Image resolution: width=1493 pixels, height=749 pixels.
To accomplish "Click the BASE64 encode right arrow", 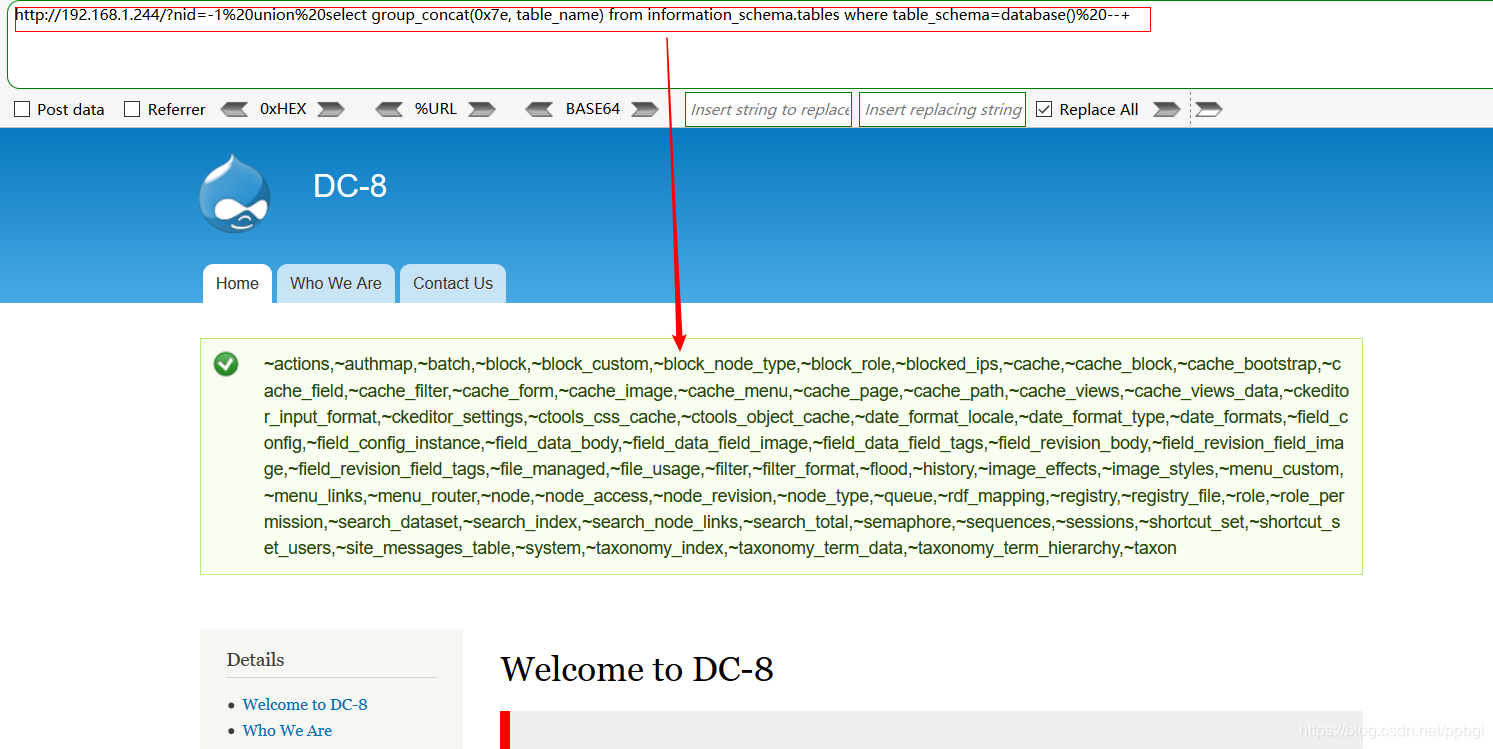I will 645,109.
